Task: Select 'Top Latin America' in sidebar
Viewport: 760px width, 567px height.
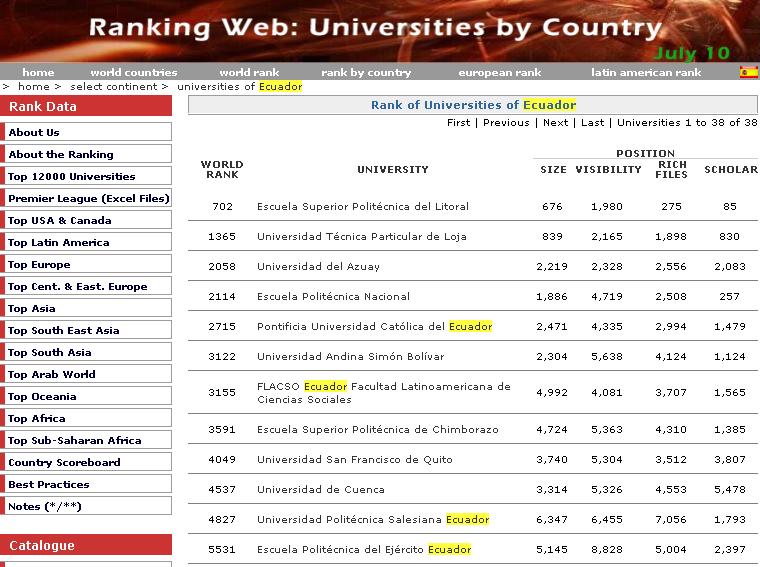Action: point(58,242)
